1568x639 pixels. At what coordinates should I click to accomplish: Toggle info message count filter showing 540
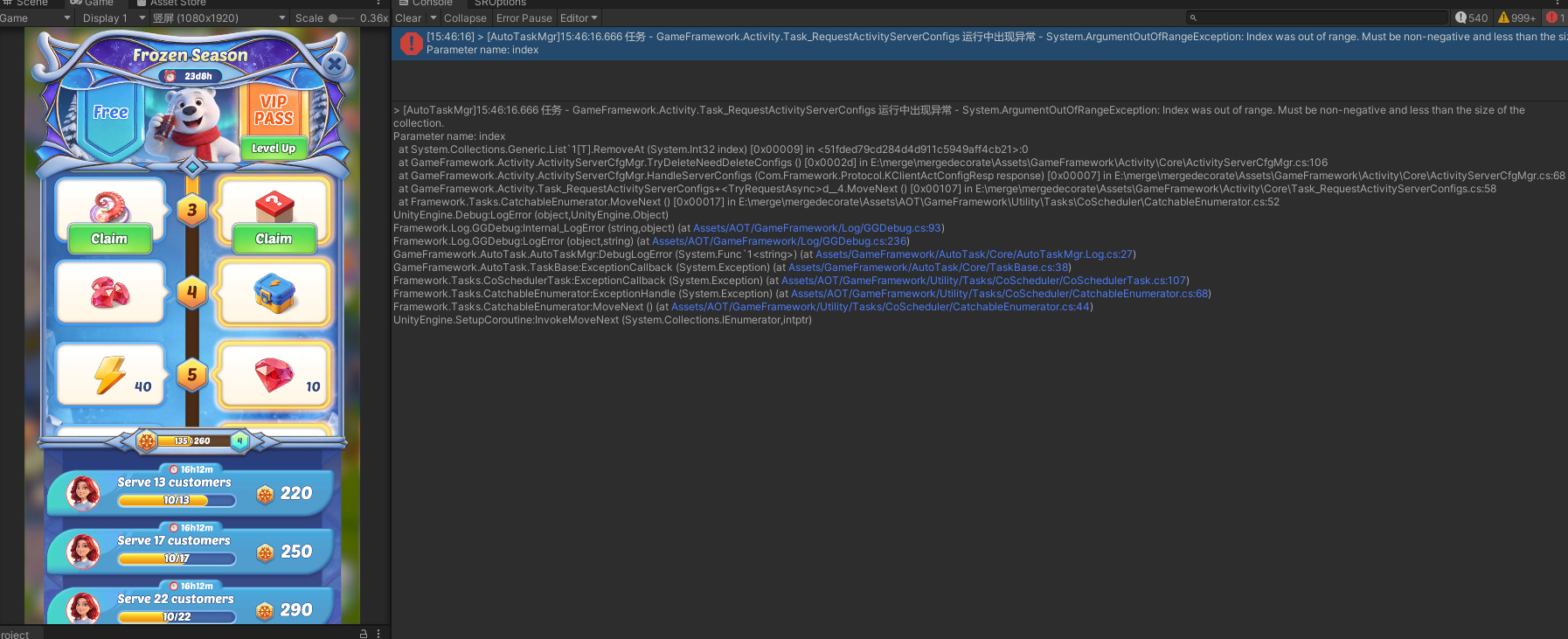[1471, 17]
